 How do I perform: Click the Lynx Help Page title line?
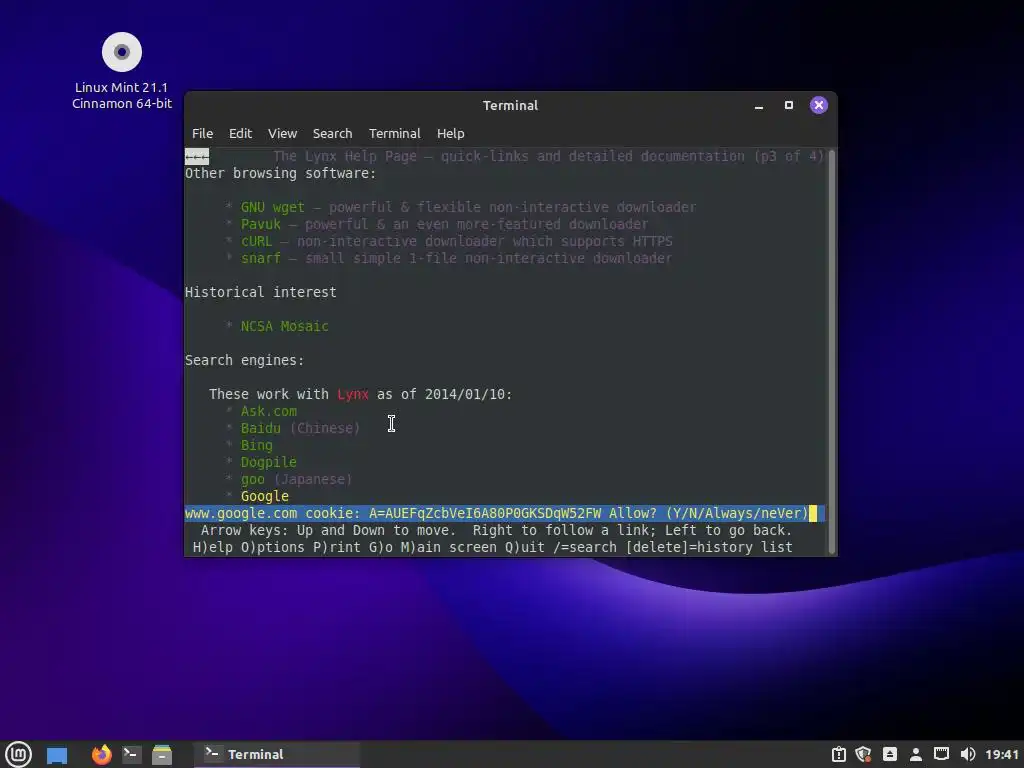[x=549, y=156]
